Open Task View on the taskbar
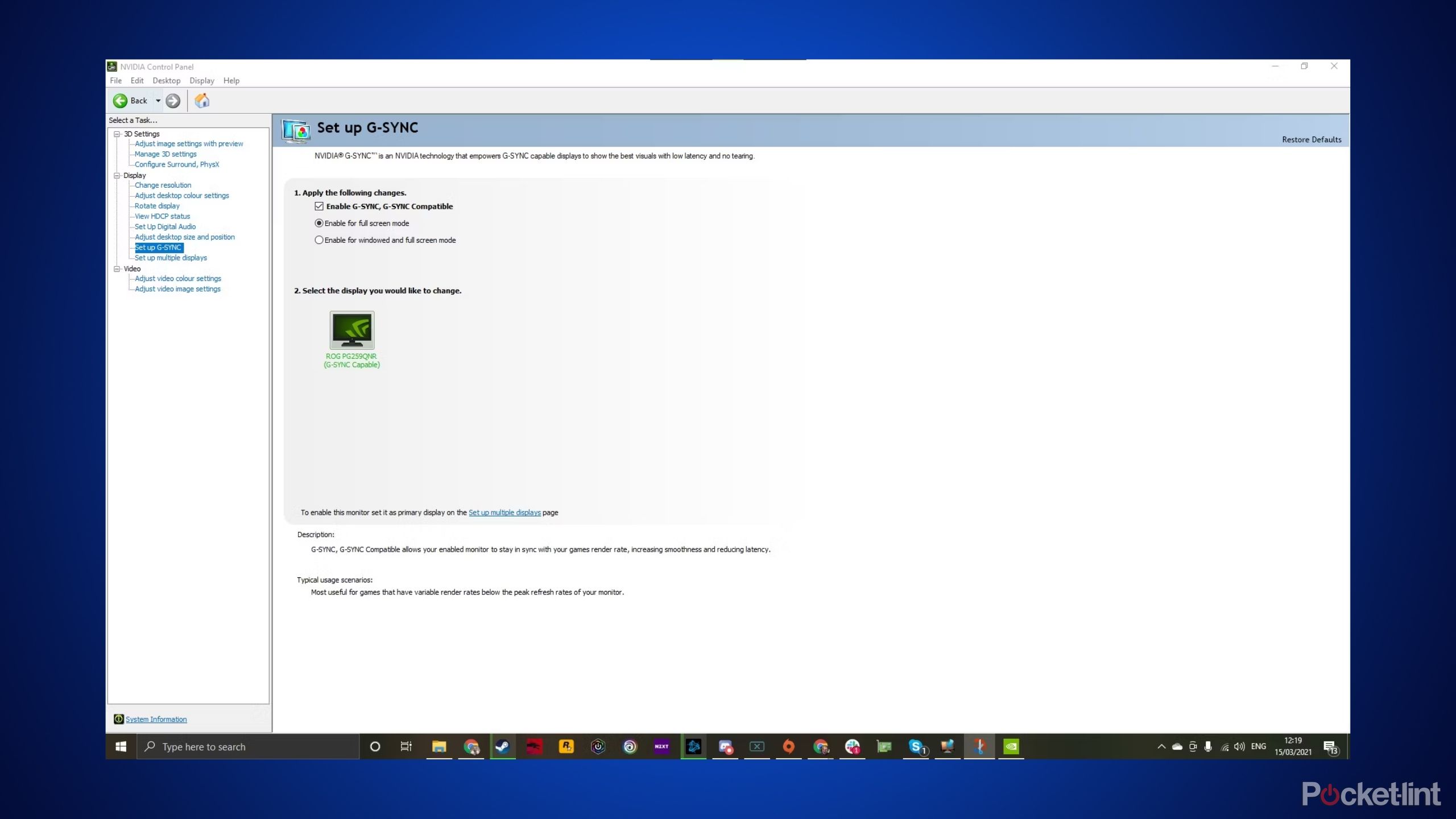Screen dimensions: 1456x819 point(406,747)
